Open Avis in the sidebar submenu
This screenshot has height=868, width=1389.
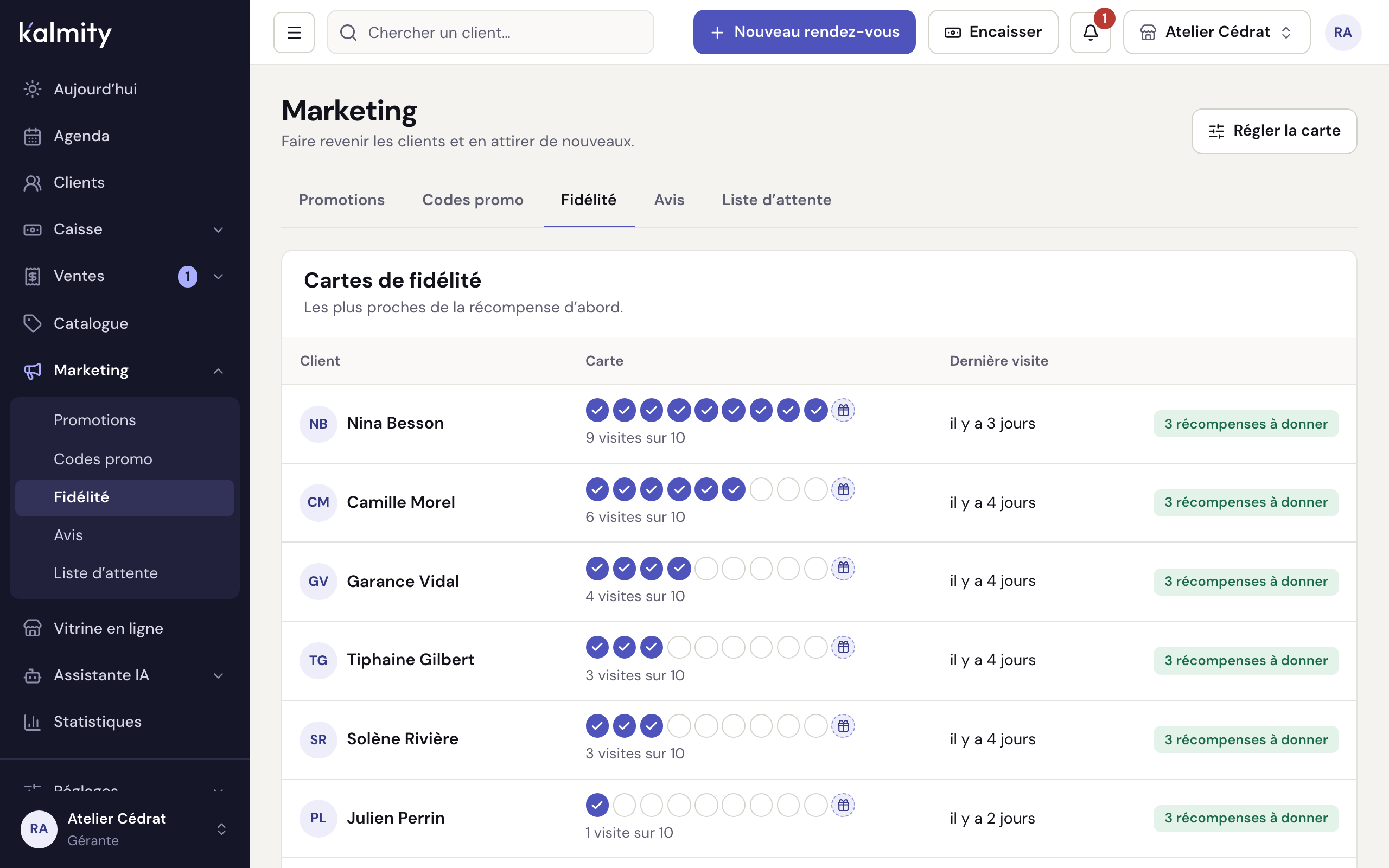point(125,535)
